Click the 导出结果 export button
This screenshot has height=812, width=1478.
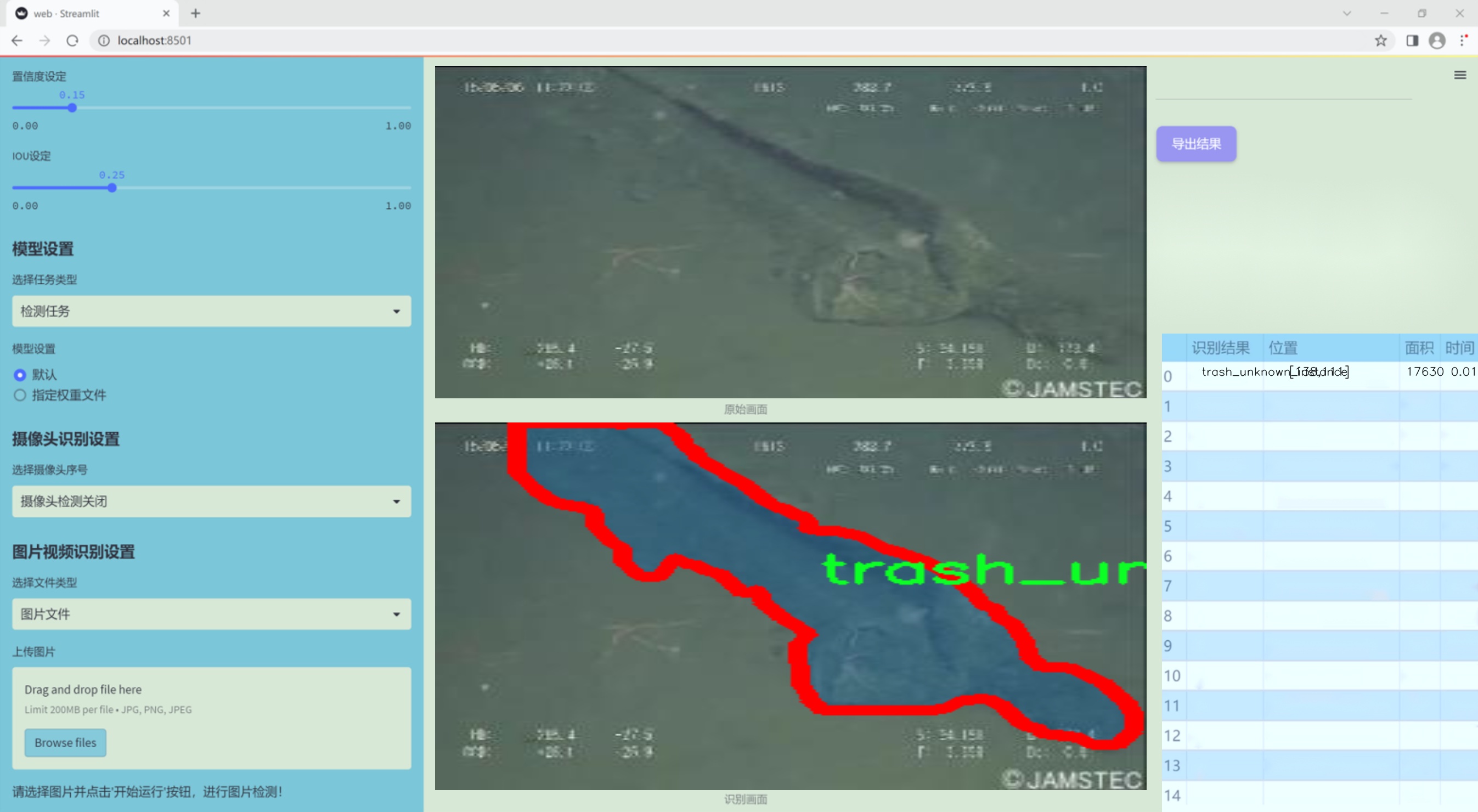coord(1195,144)
